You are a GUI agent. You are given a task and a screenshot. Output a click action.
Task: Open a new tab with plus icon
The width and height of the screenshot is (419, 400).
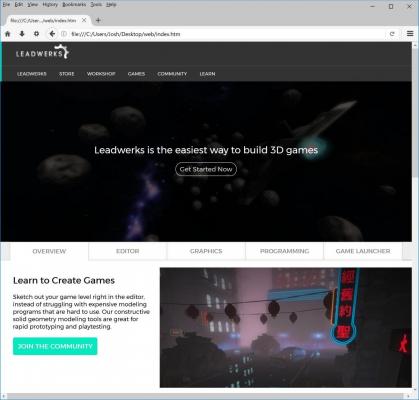98,20
